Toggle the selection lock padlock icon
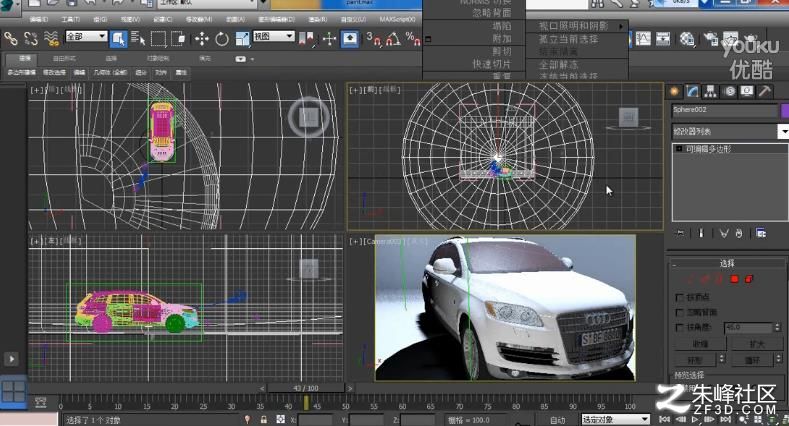 (x=264, y=419)
